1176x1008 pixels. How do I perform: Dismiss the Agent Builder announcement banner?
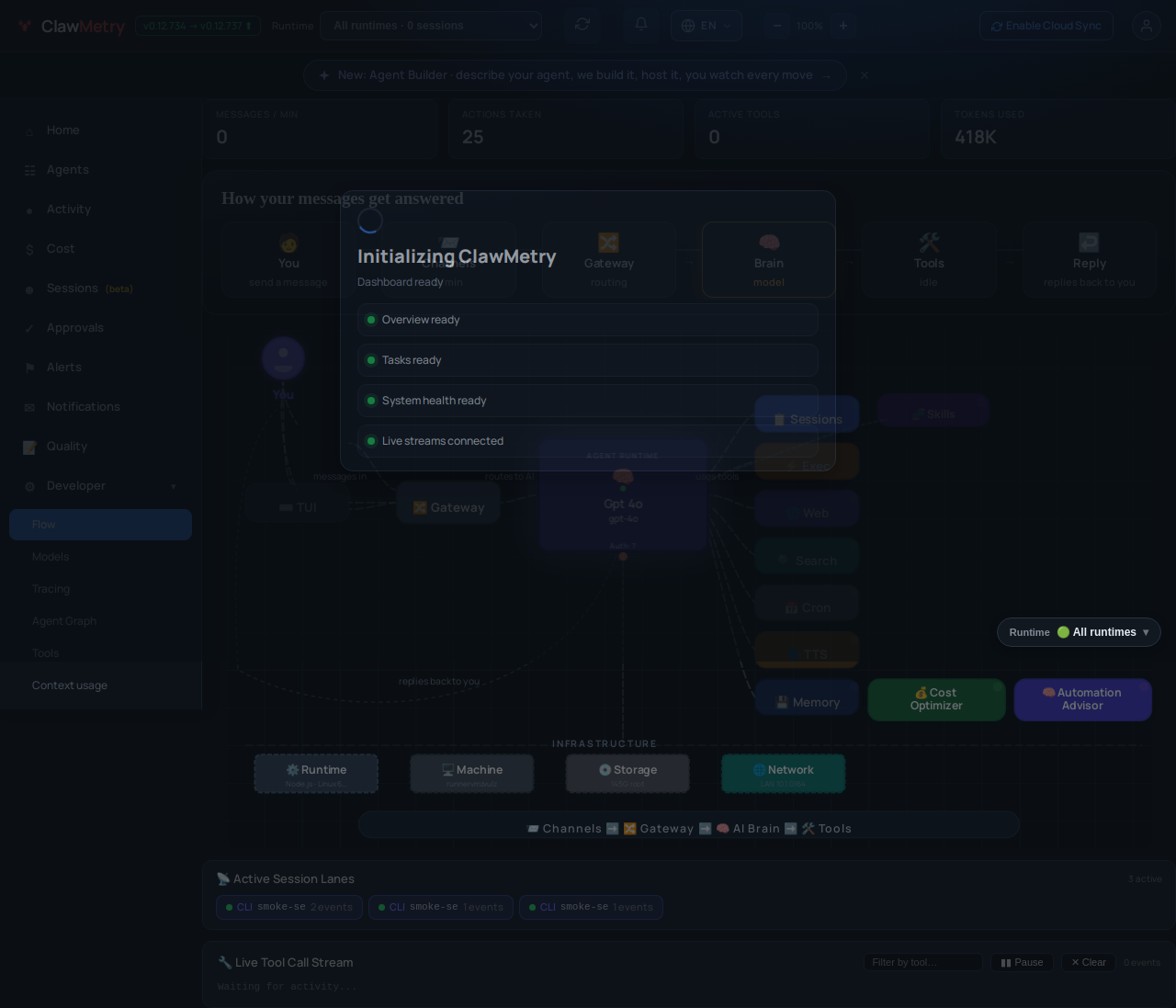(865, 75)
